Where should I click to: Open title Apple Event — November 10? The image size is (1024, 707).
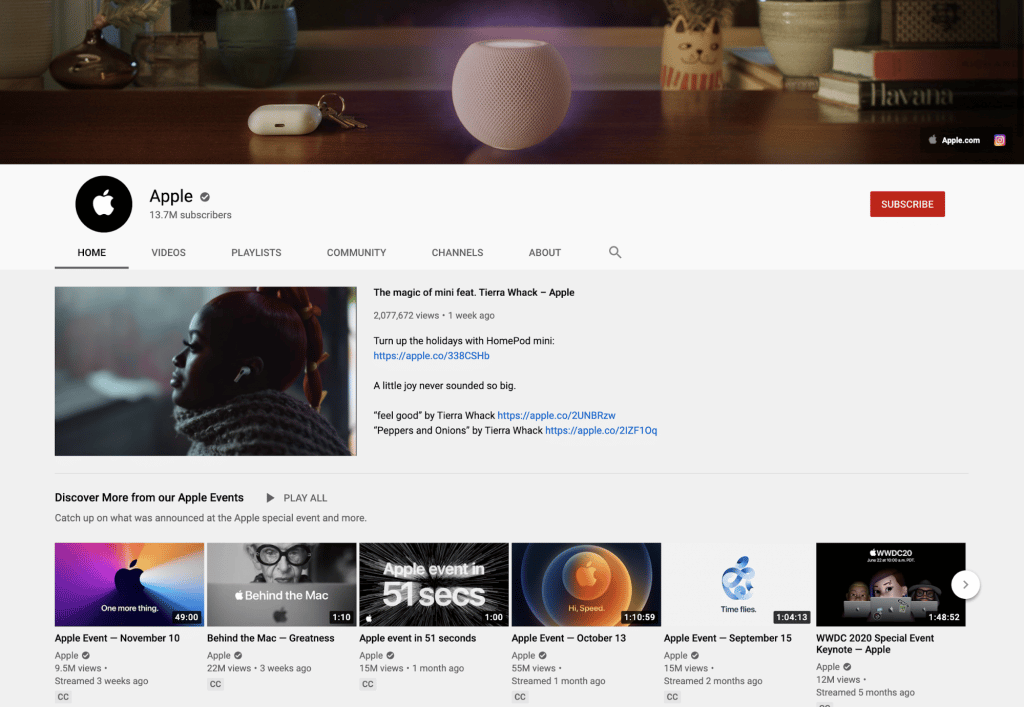117,638
